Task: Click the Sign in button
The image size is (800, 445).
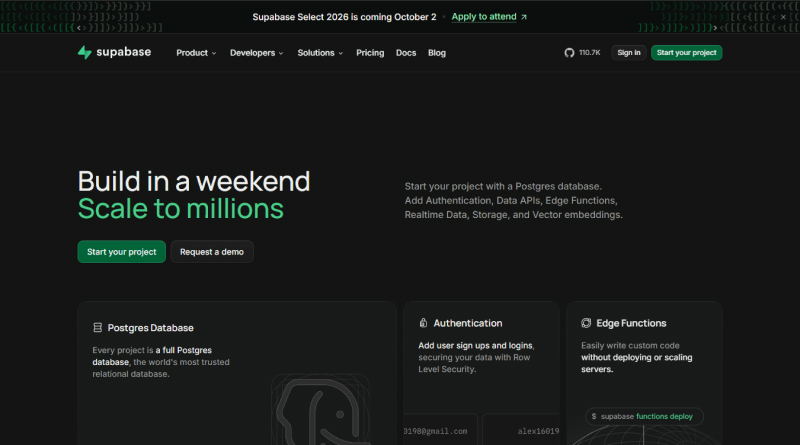Action: (629, 53)
